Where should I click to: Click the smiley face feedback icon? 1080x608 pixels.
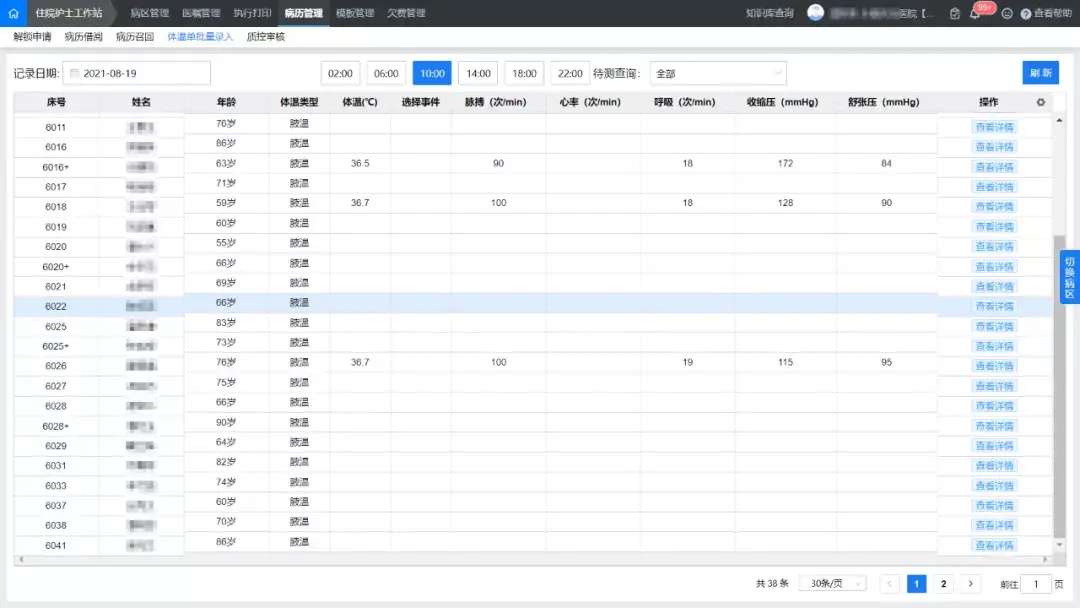[1007, 14]
